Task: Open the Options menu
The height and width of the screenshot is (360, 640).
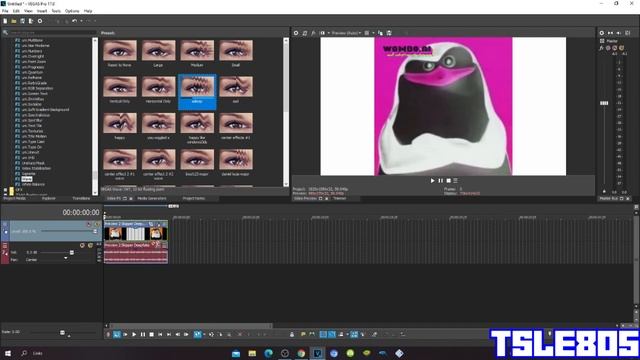Action: point(72,11)
